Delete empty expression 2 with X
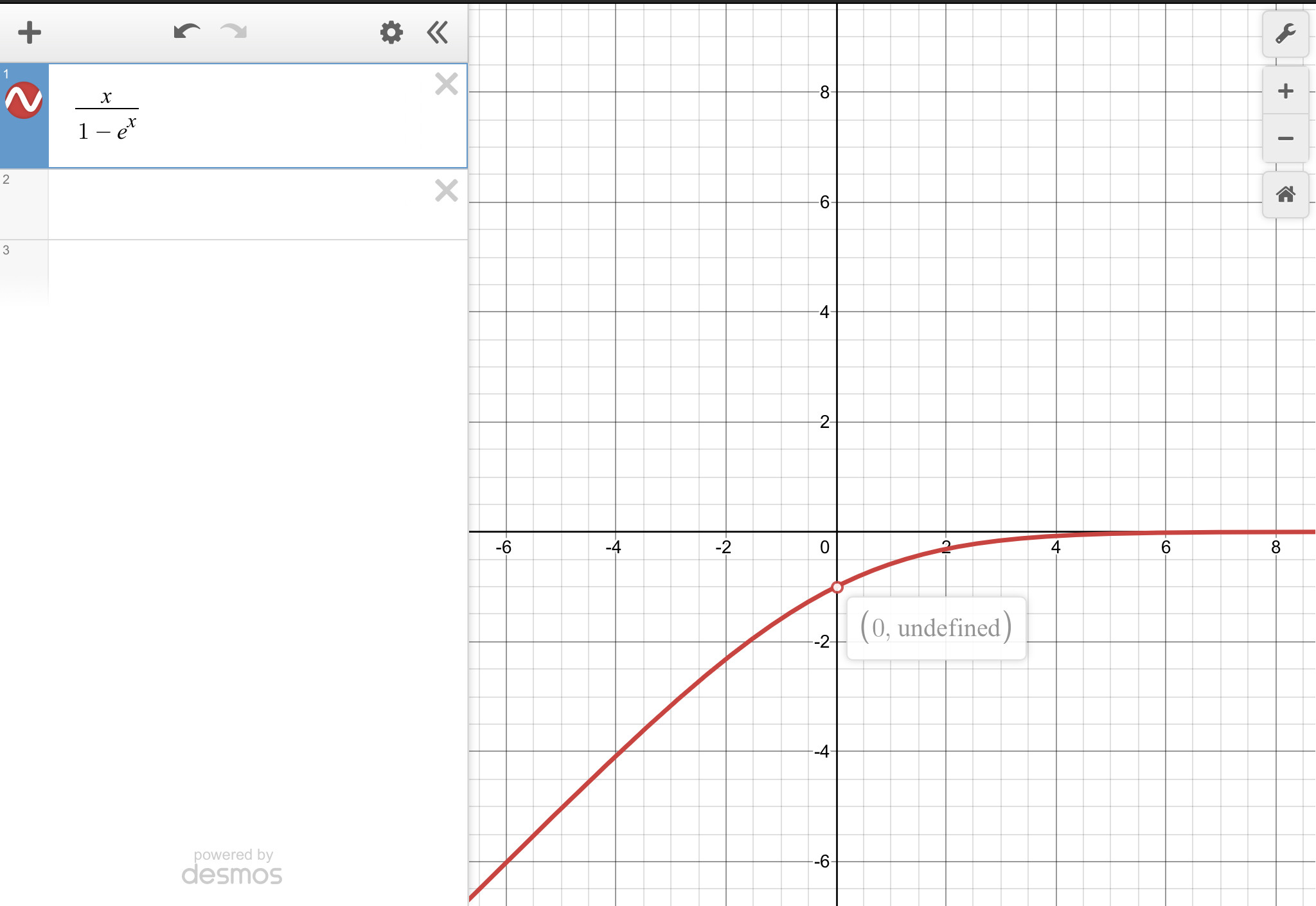Image resolution: width=1316 pixels, height=906 pixels. [446, 191]
